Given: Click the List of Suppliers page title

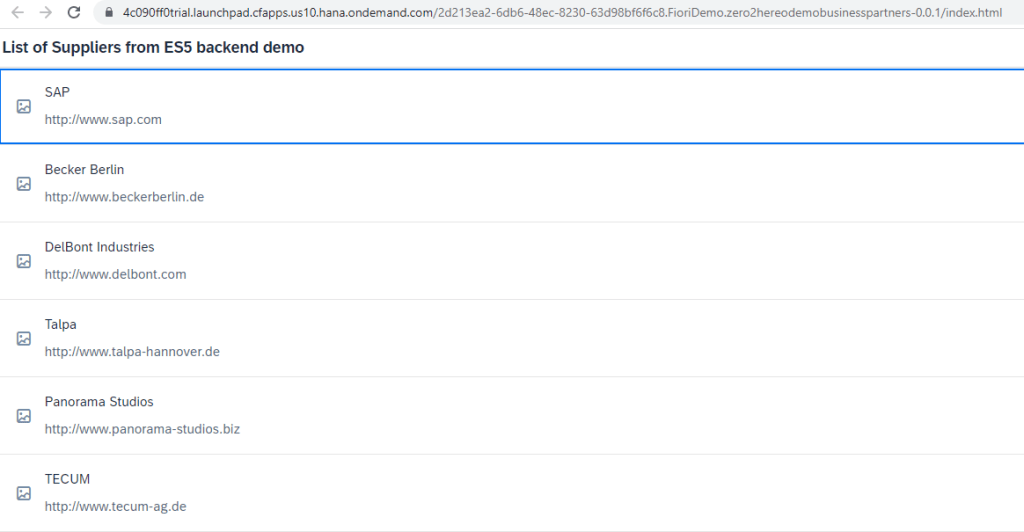Looking at the screenshot, I should [153, 48].
